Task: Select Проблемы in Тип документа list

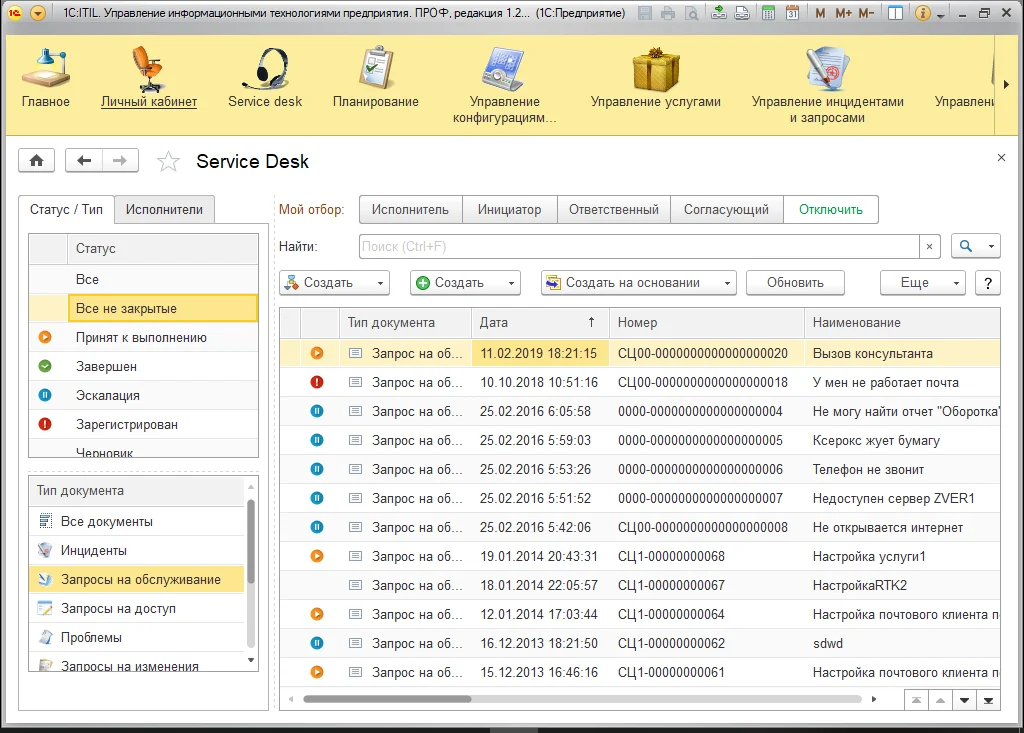Action: [136, 638]
